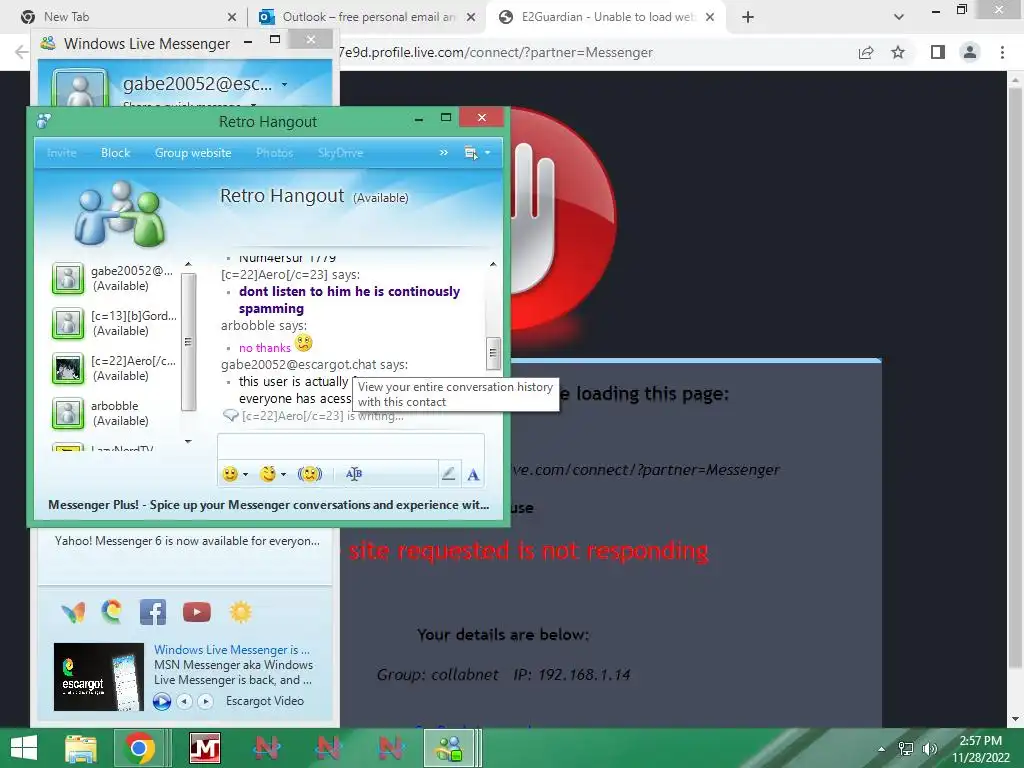The width and height of the screenshot is (1024, 768).
Task: Open the Facebook tab icon
Action: [153, 613]
